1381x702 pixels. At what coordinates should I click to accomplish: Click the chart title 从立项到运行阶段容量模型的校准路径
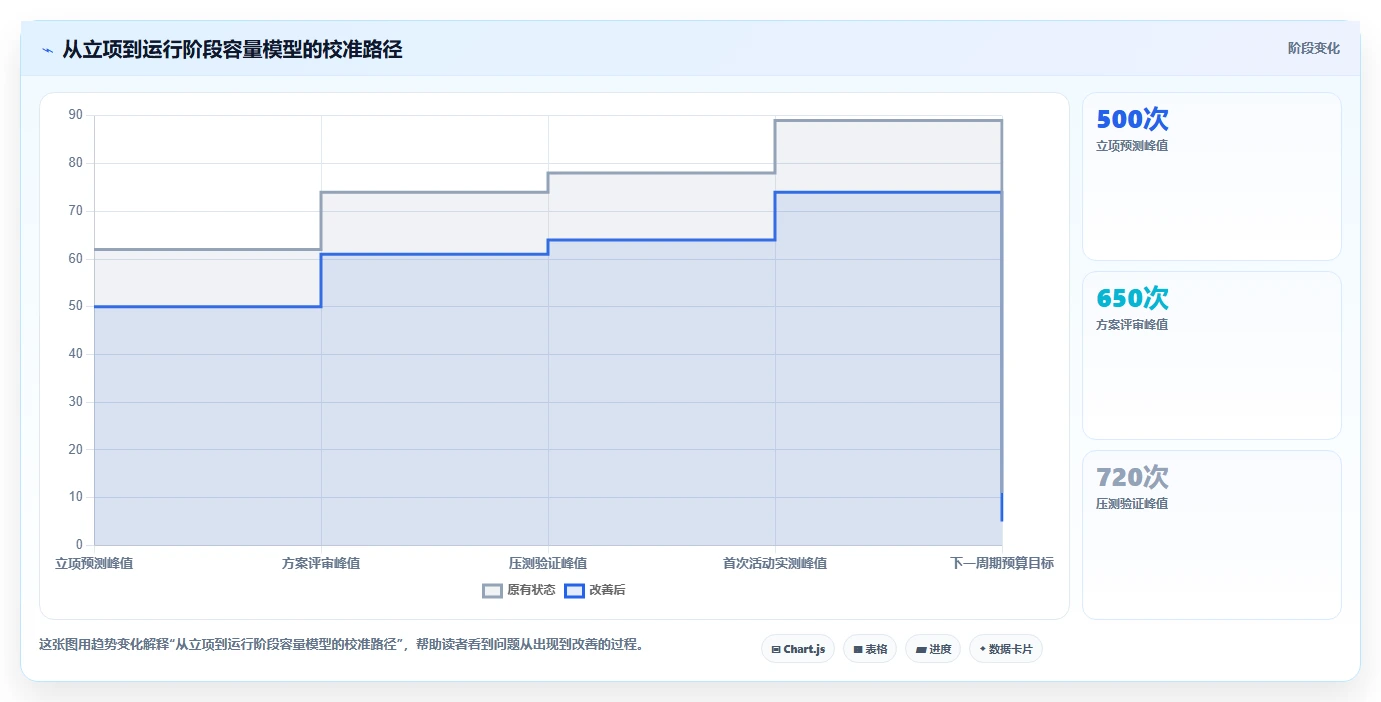pyautogui.click(x=232, y=49)
